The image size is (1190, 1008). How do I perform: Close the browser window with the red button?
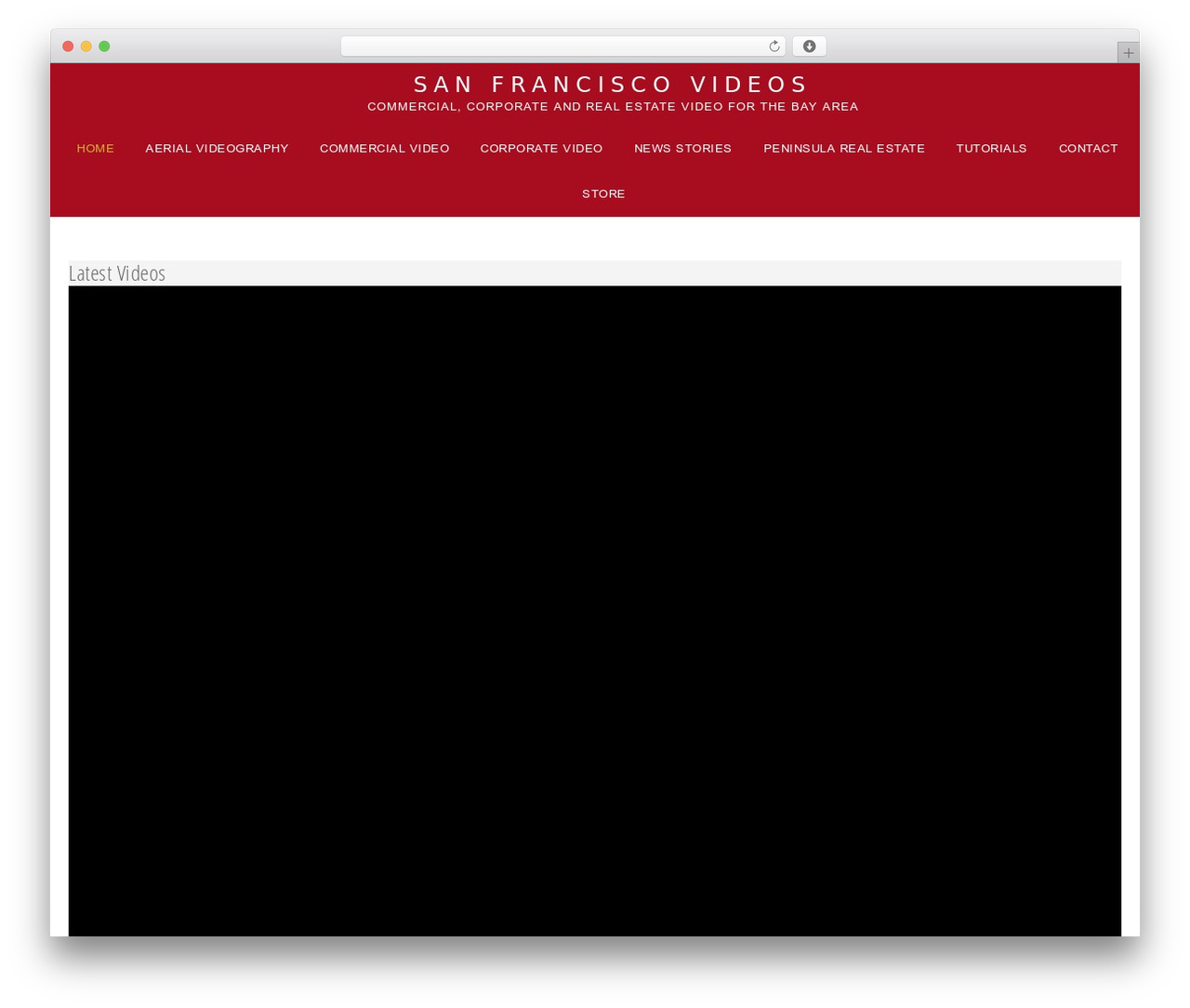[68, 46]
